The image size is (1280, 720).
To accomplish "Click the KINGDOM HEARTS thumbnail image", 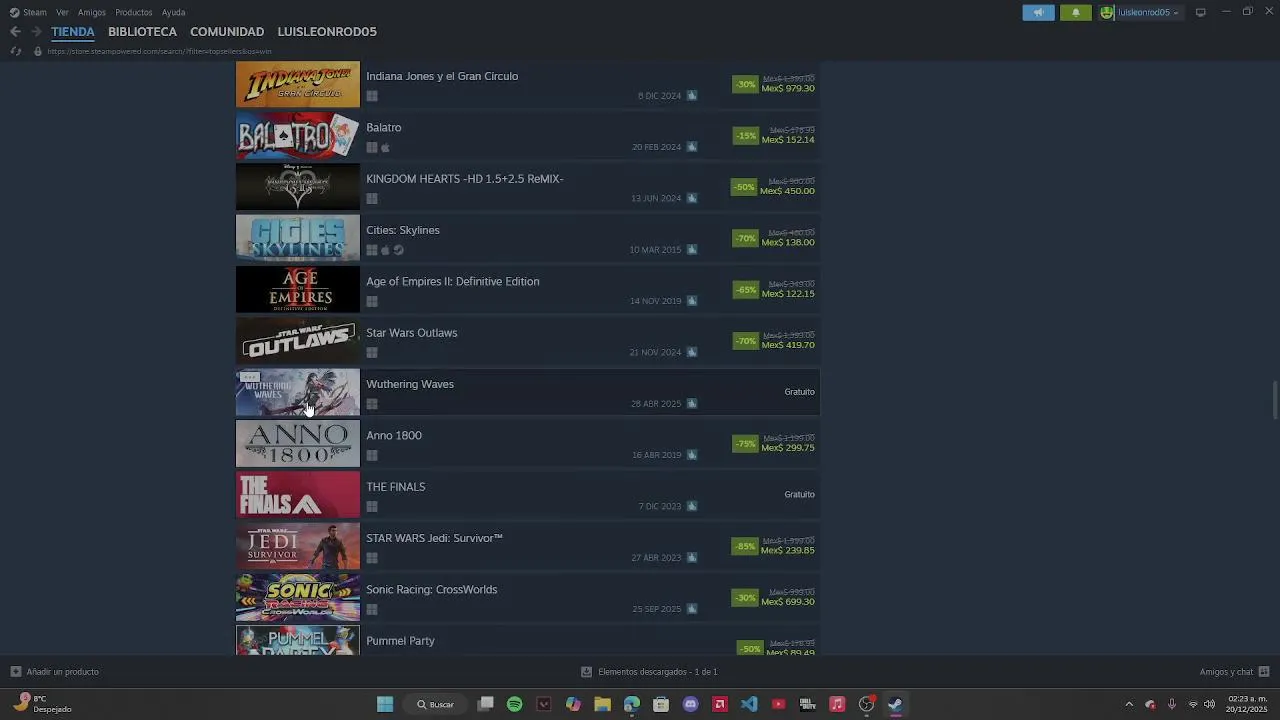I will click(298, 187).
